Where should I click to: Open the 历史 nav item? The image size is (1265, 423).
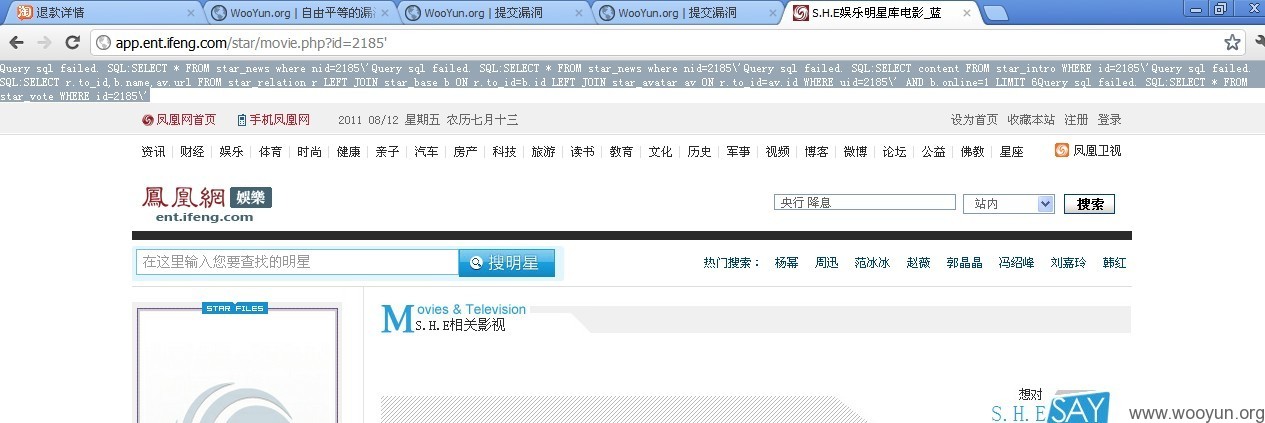[x=699, y=152]
